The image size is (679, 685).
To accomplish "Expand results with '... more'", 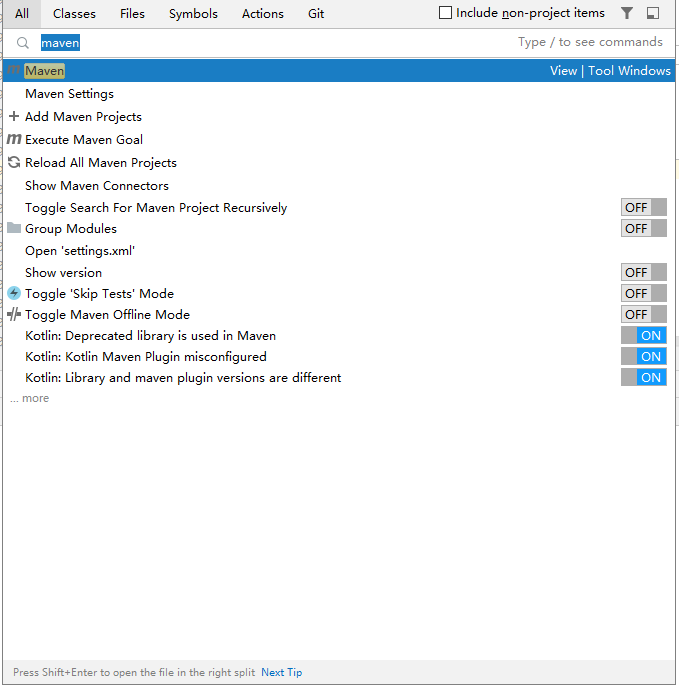I will [30, 398].
